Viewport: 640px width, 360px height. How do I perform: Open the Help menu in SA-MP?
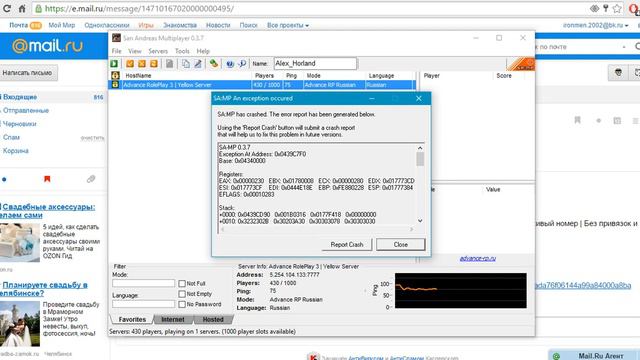pos(203,51)
